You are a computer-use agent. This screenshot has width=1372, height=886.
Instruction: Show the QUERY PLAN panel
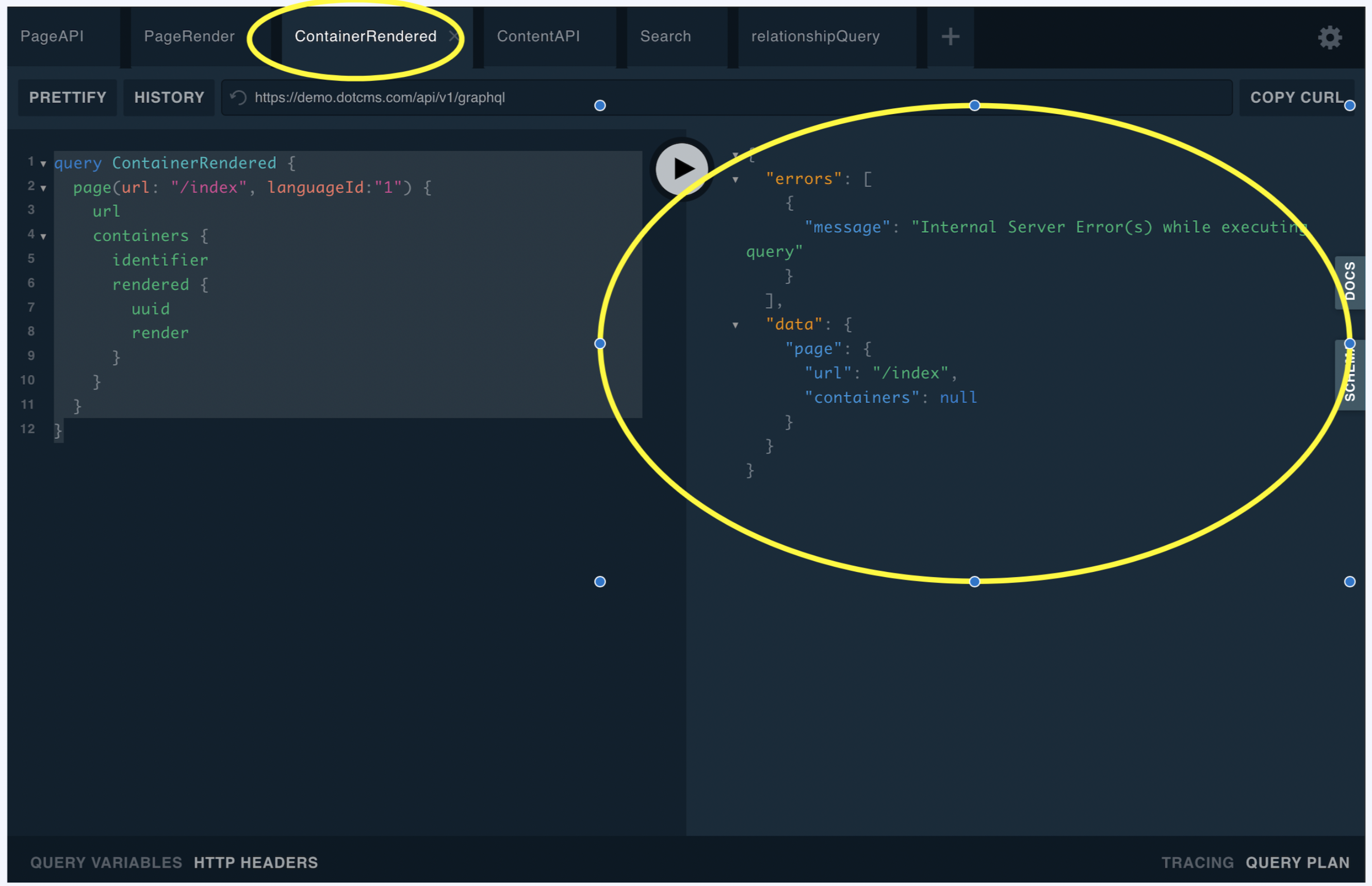point(1298,862)
